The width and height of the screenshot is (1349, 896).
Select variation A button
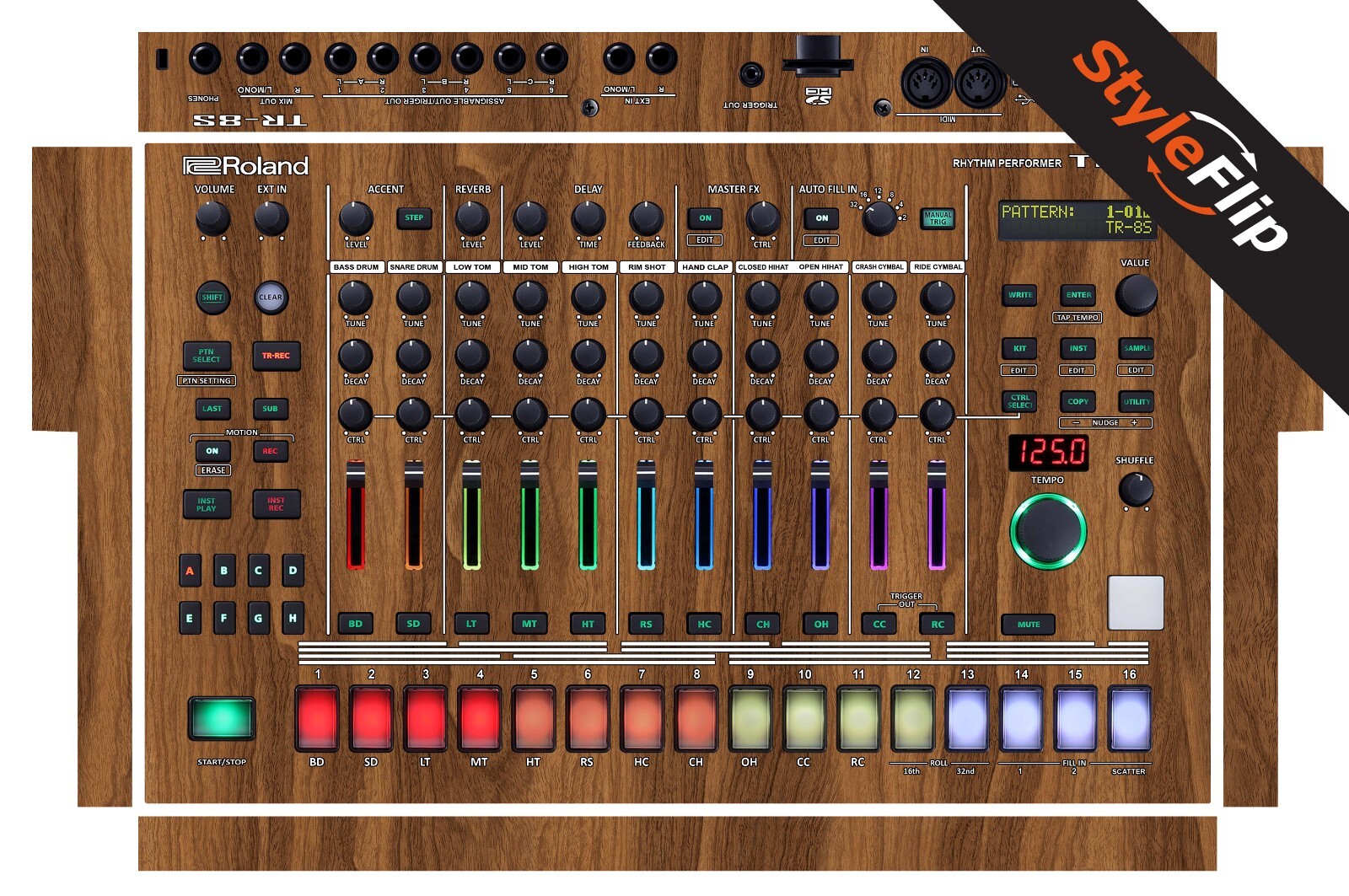click(x=190, y=571)
